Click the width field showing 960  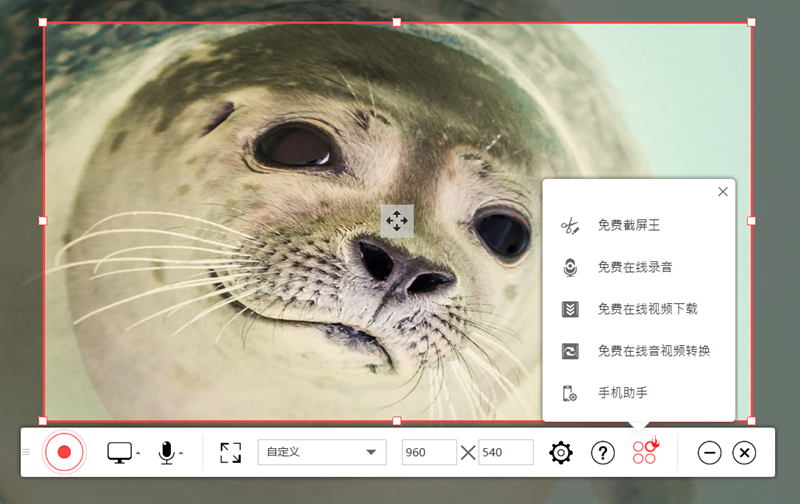click(429, 452)
